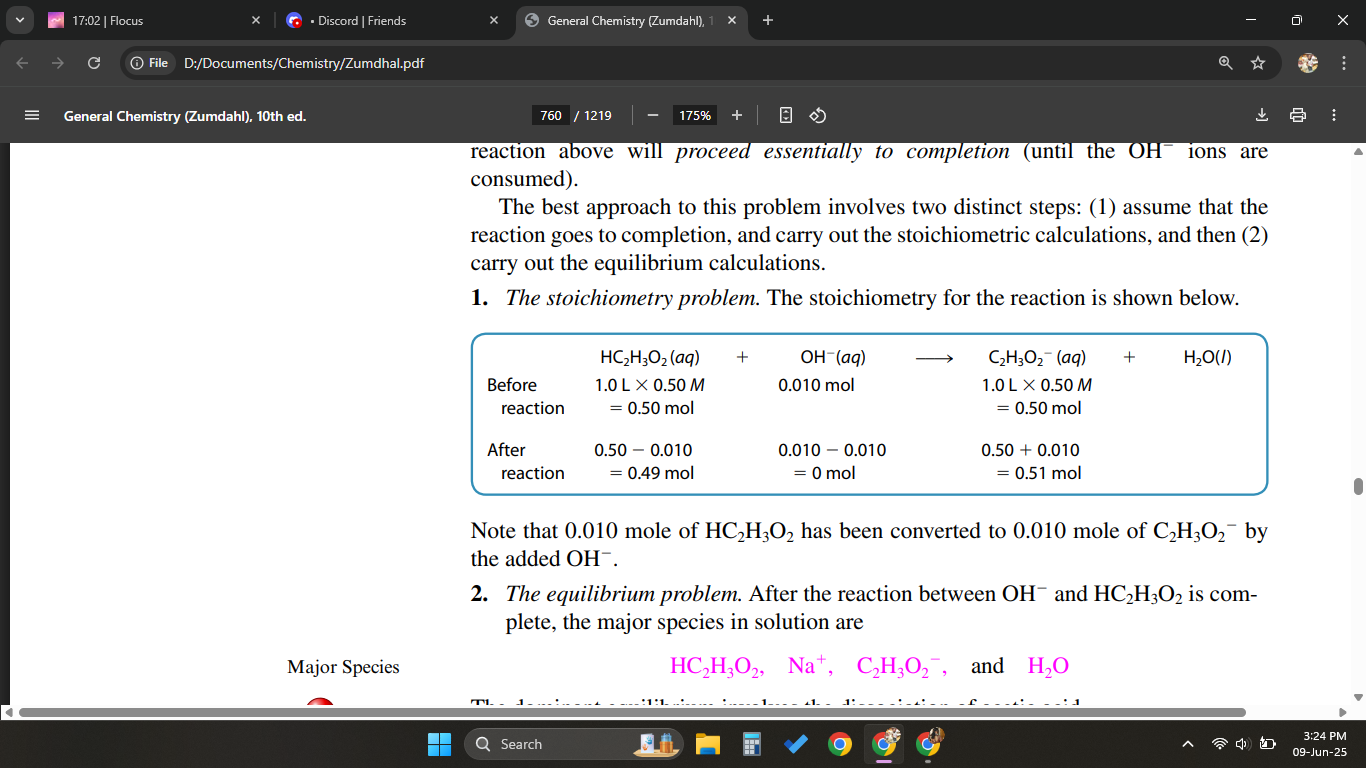This screenshot has height=768, width=1366.
Task: Close the Flocus tab
Action: [255, 20]
